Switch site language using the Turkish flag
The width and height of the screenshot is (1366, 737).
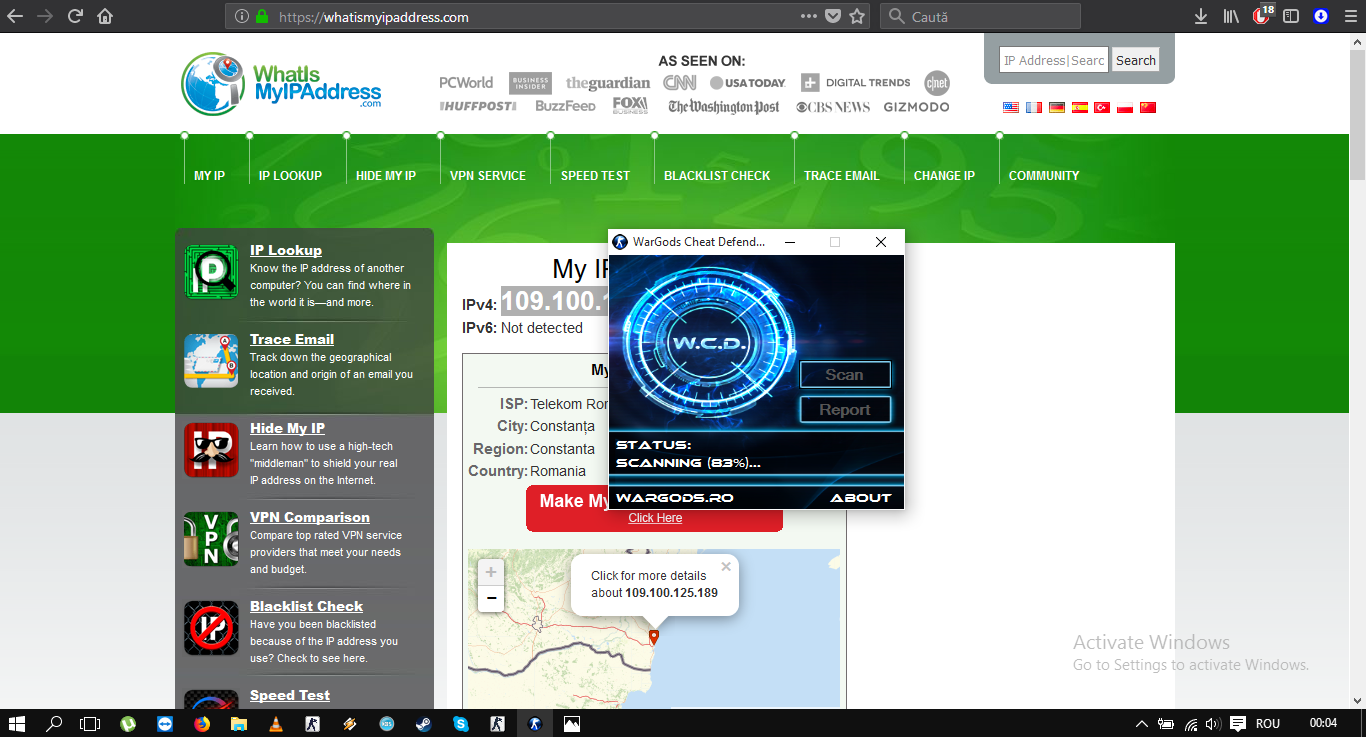coord(1102,107)
